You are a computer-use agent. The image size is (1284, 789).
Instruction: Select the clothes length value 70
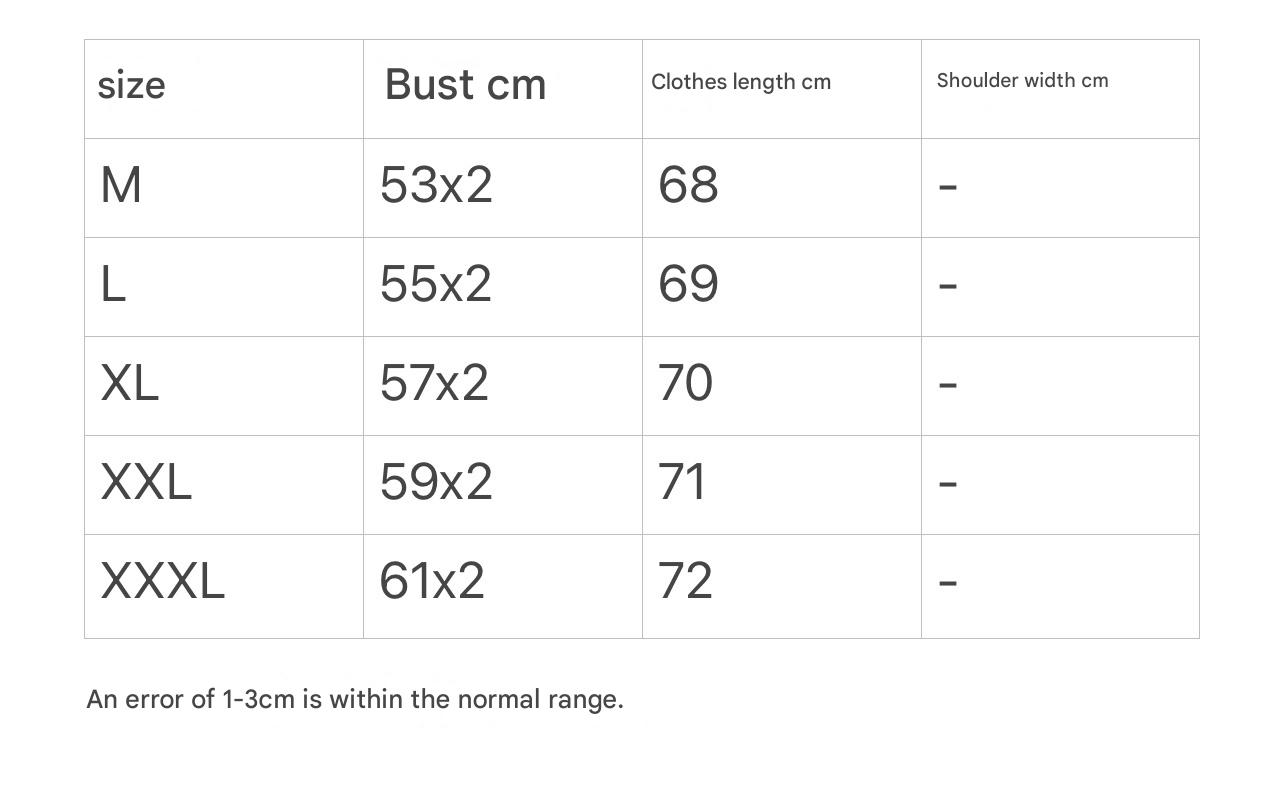685,384
